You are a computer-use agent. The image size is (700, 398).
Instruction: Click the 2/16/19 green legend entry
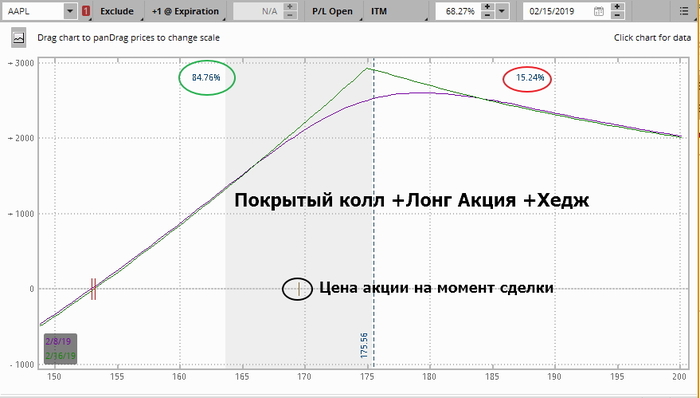pyautogui.click(x=60, y=356)
